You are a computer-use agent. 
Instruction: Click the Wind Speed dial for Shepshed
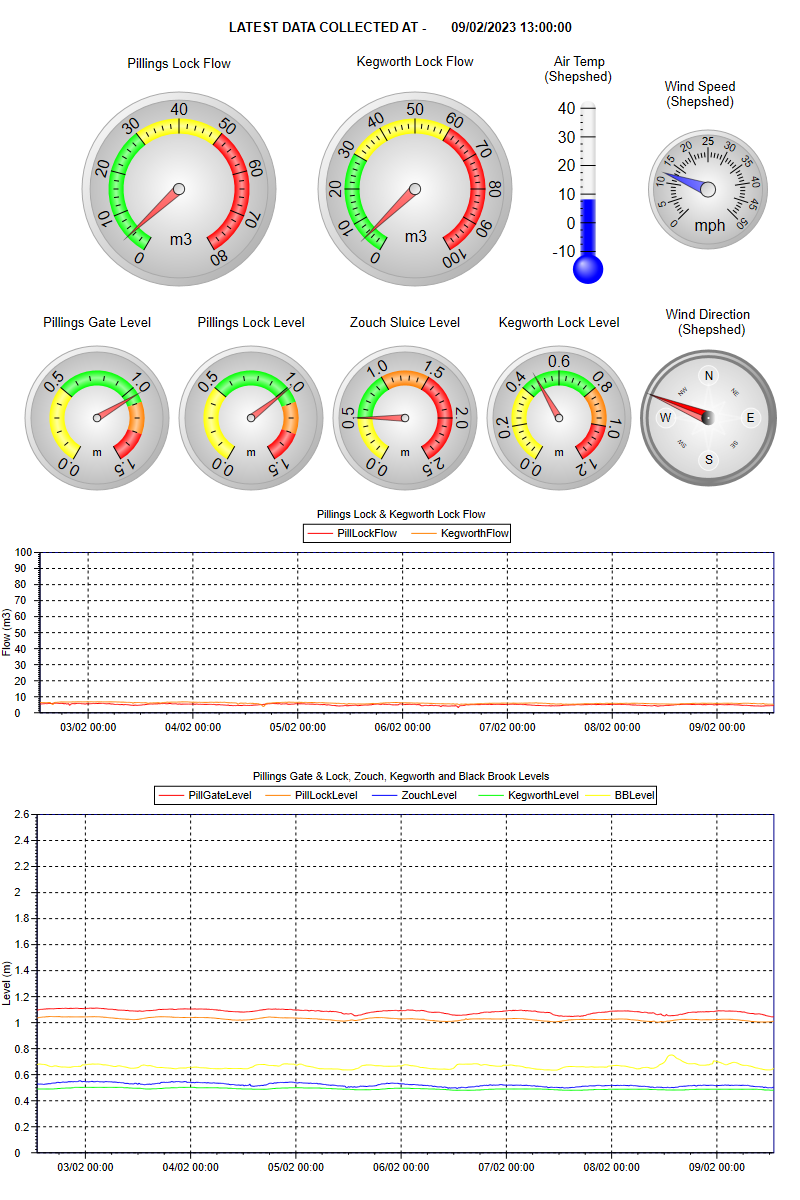(709, 190)
